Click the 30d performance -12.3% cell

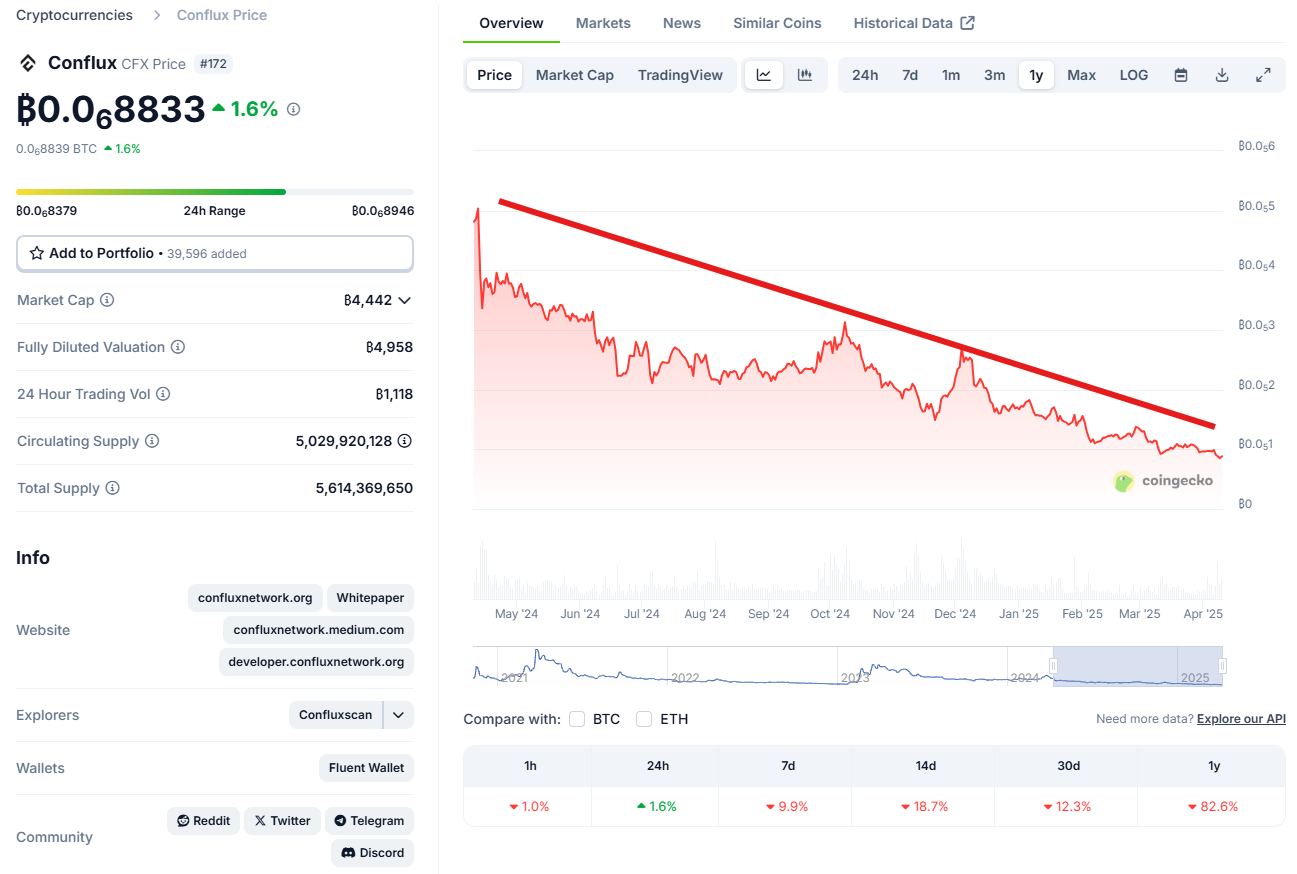click(1067, 806)
